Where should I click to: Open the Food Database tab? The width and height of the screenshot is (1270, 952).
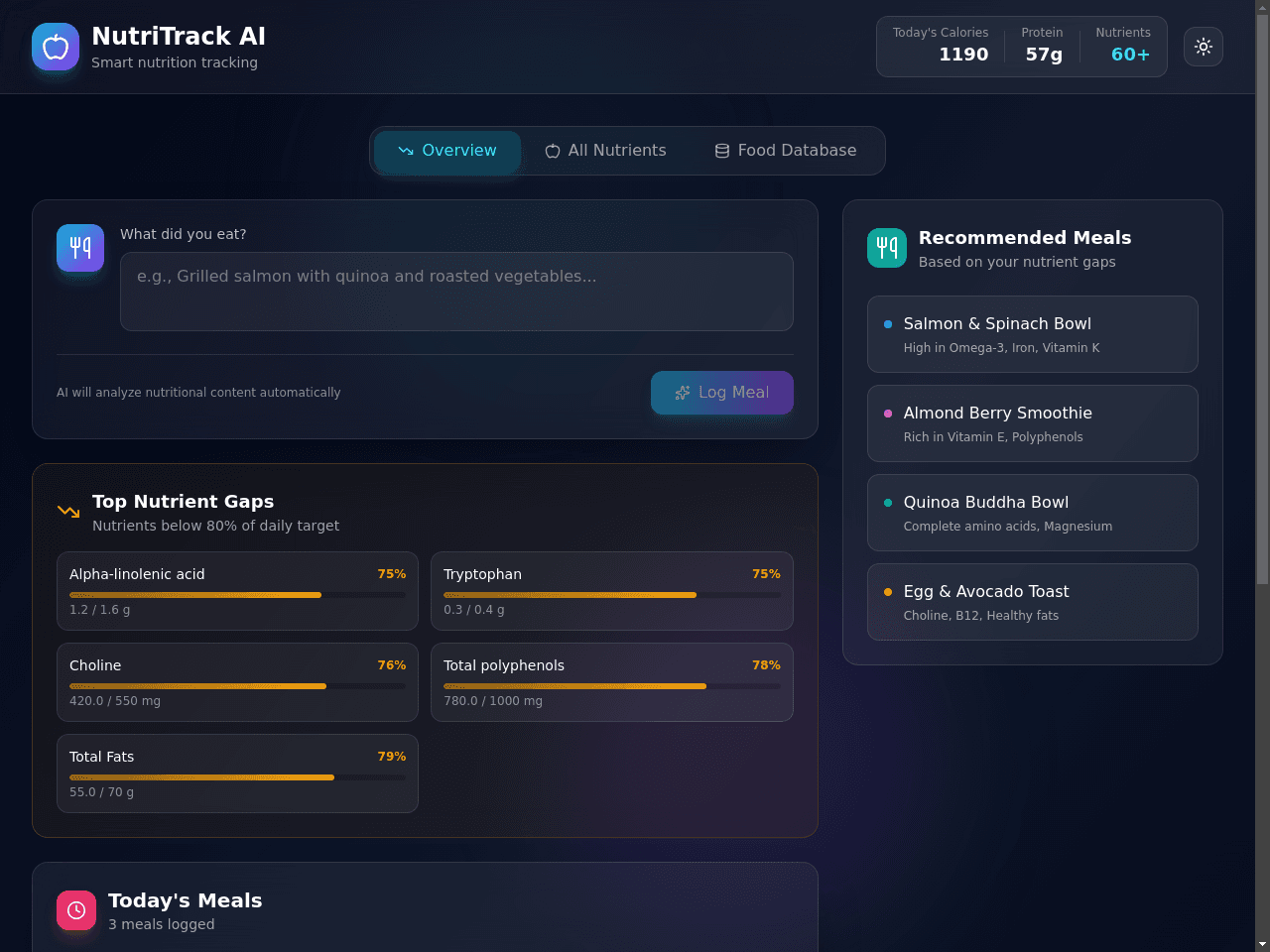point(786,151)
